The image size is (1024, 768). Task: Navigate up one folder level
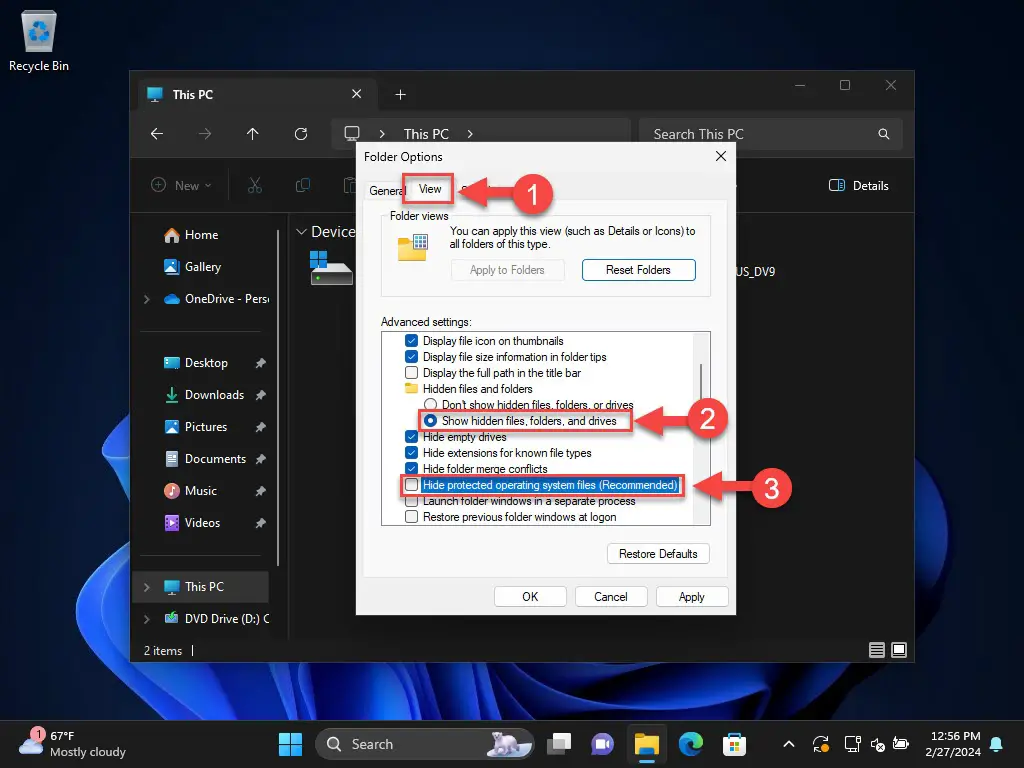tap(252, 133)
